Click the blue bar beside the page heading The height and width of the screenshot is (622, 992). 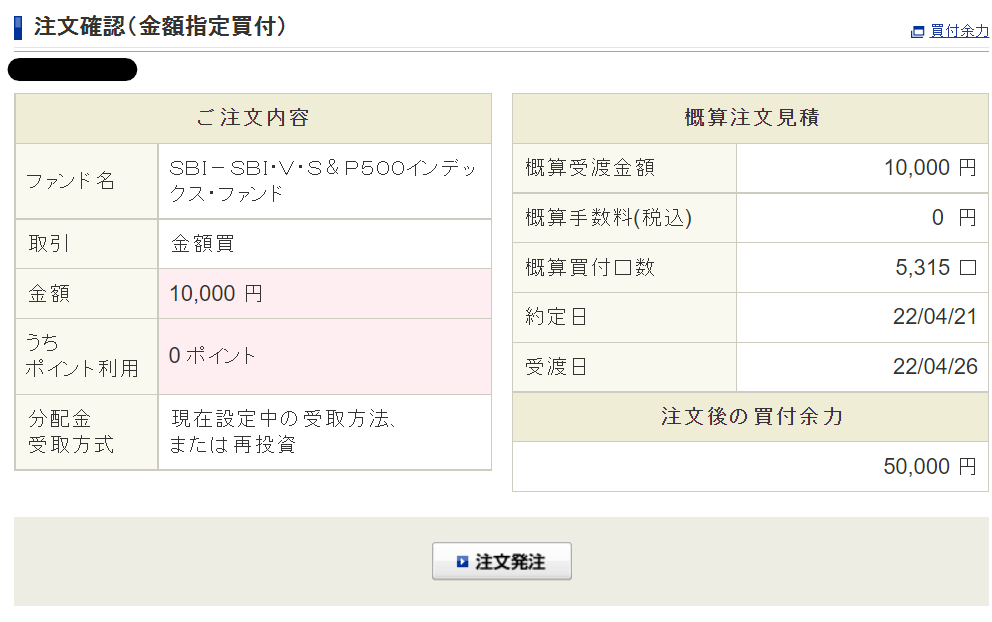(18, 28)
